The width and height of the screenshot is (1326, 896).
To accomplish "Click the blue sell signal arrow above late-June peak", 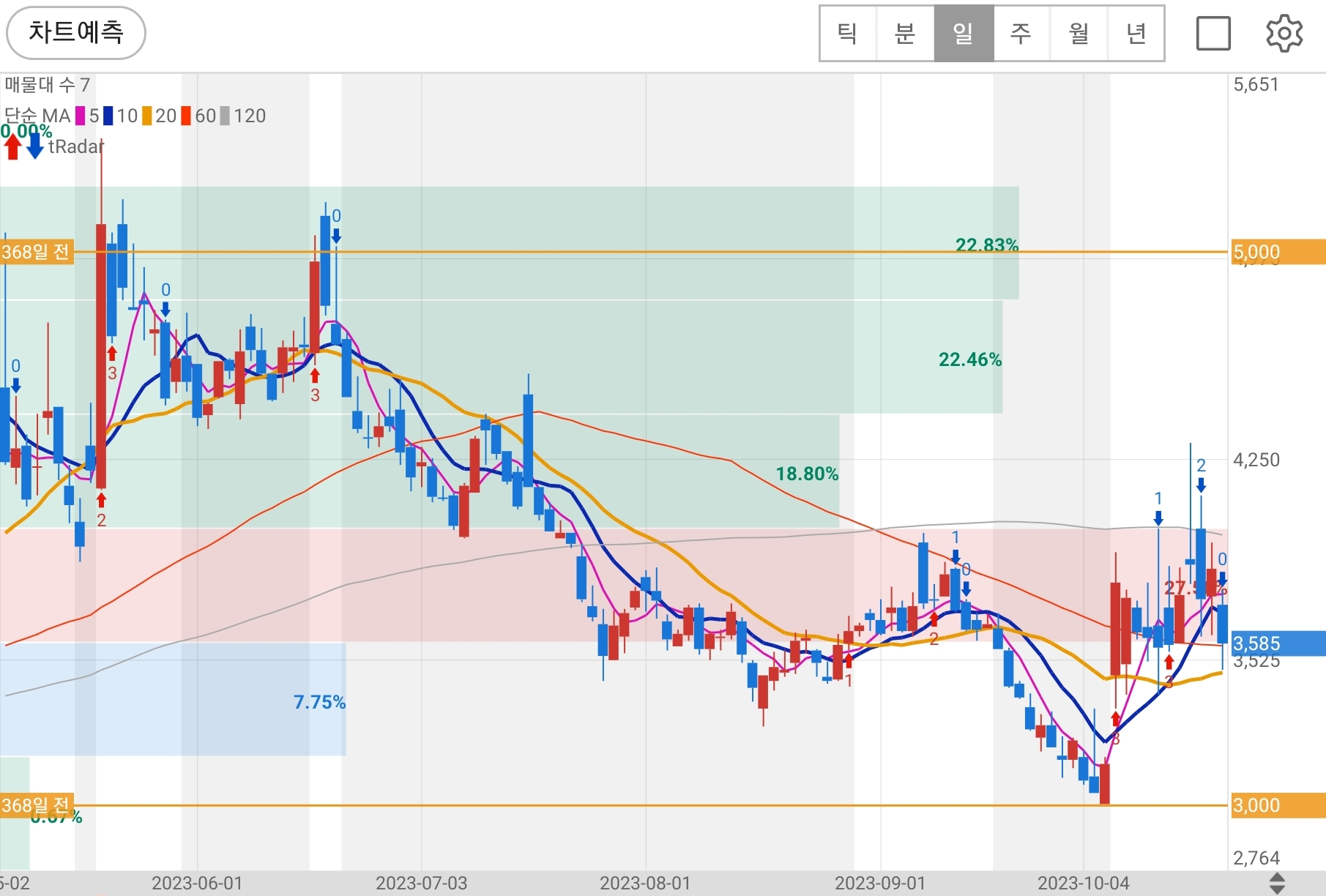I will [x=336, y=235].
